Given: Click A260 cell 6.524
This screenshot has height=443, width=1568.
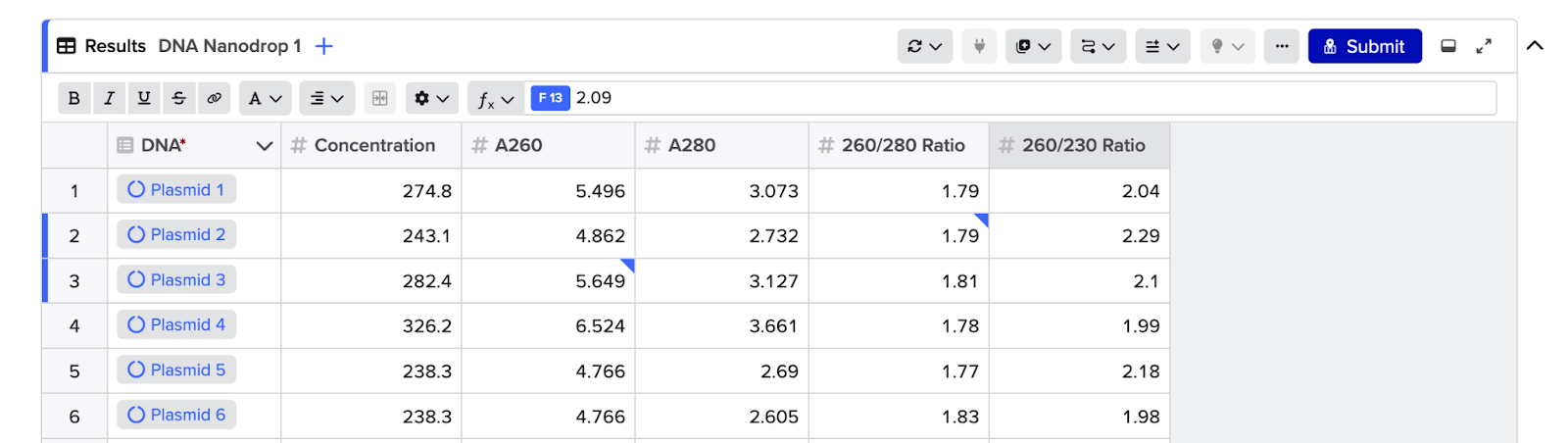Looking at the screenshot, I should (x=549, y=326).
